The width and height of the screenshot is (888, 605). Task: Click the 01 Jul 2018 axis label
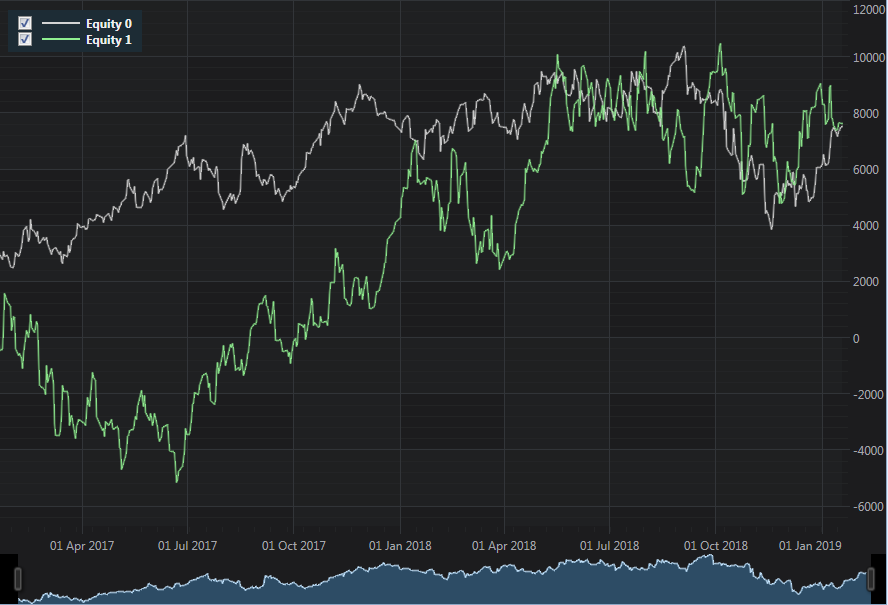coord(609,546)
